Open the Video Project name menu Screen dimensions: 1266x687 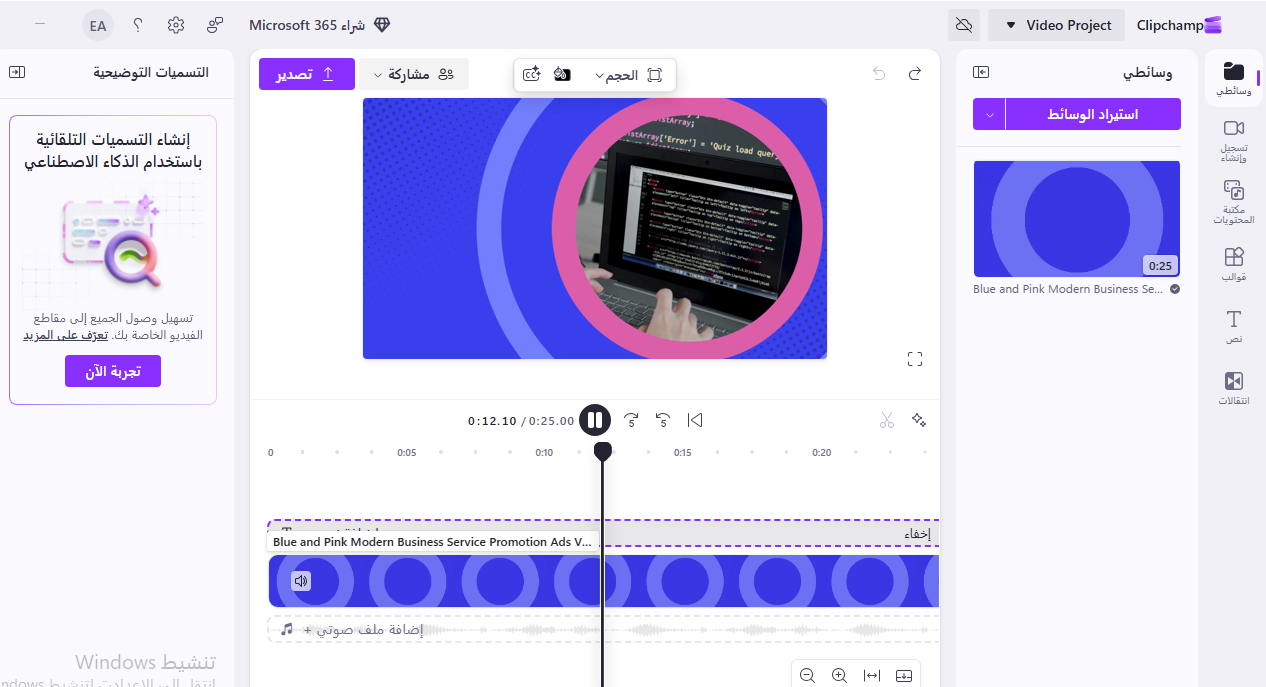tap(1056, 24)
